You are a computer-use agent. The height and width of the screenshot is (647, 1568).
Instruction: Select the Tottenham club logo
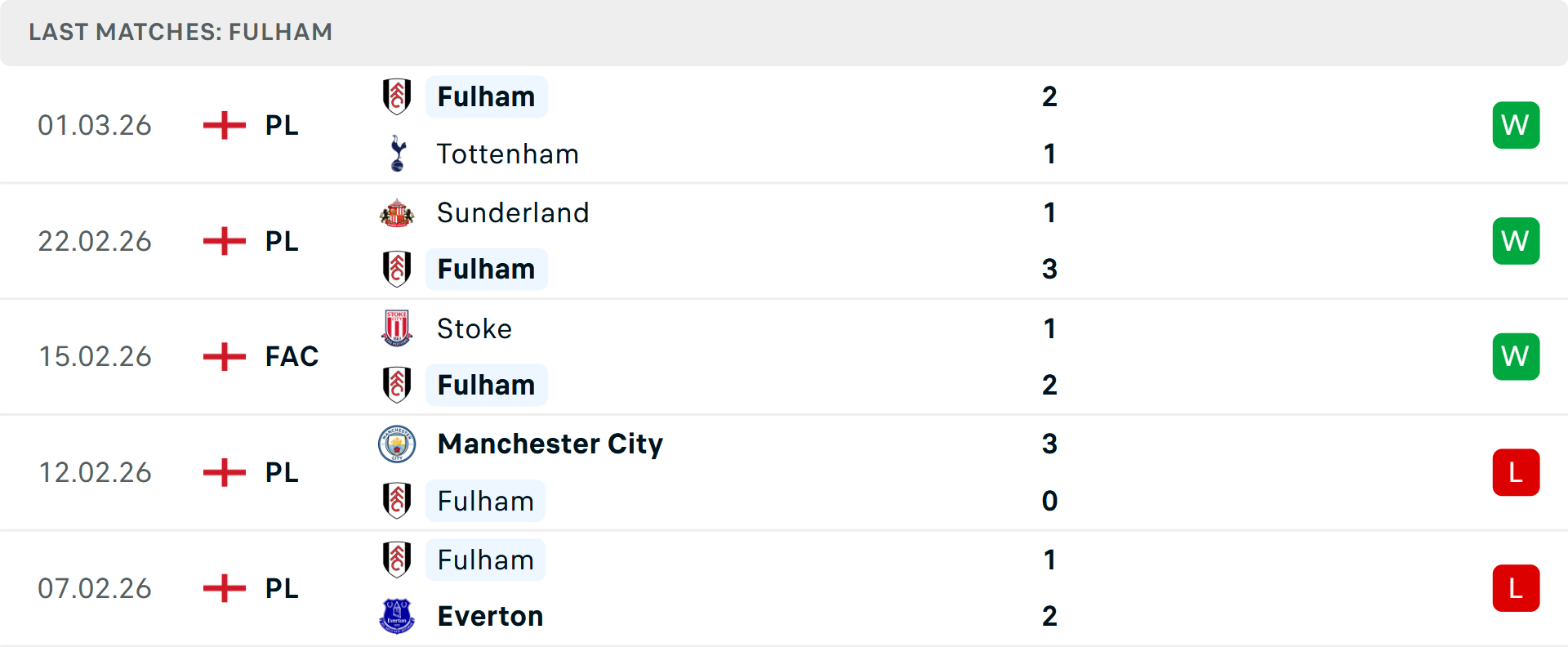tap(398, 154)
